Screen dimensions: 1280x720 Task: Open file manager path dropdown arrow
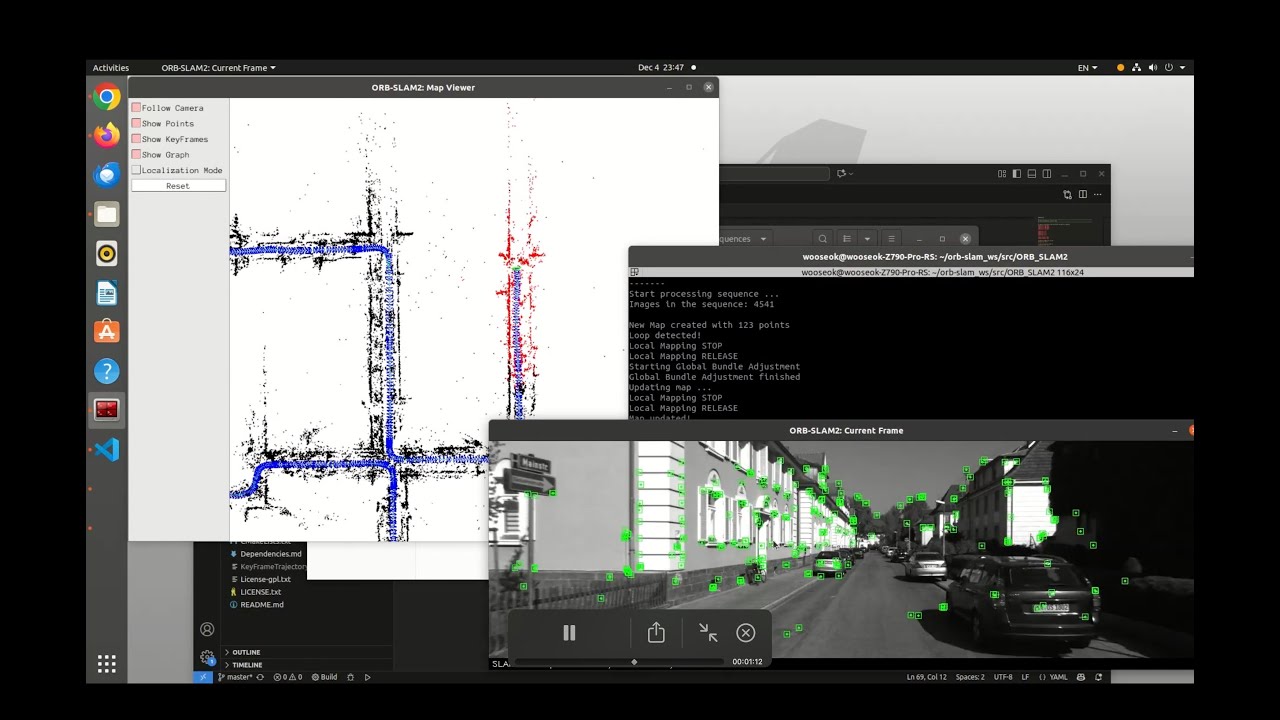(763, 239)
